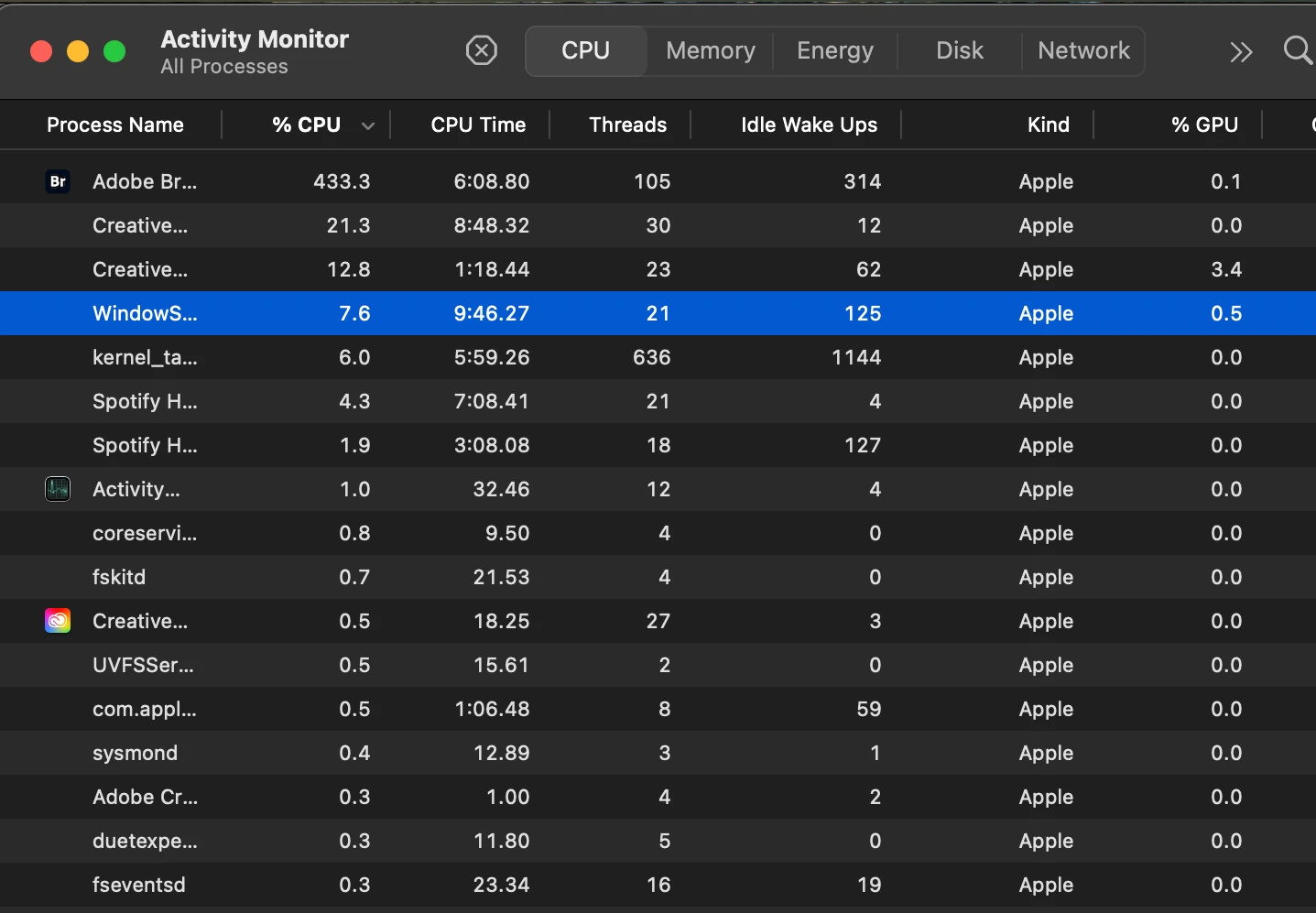The image size is (1316, 913).
Task: Sort by Process Name column header
Action: point(115,125)
